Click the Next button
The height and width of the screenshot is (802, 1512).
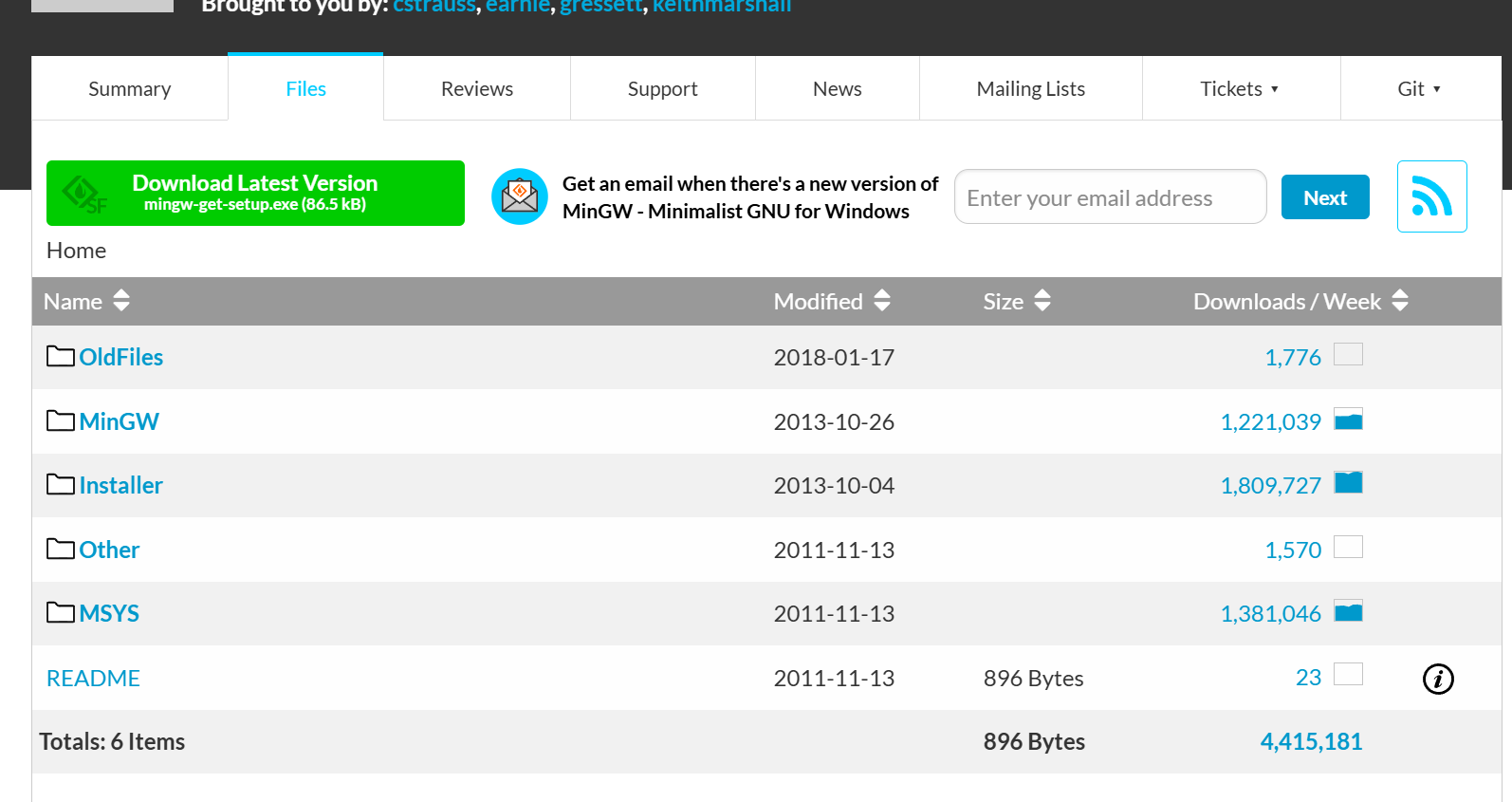pyautogui.click(x=1325, y=197)
